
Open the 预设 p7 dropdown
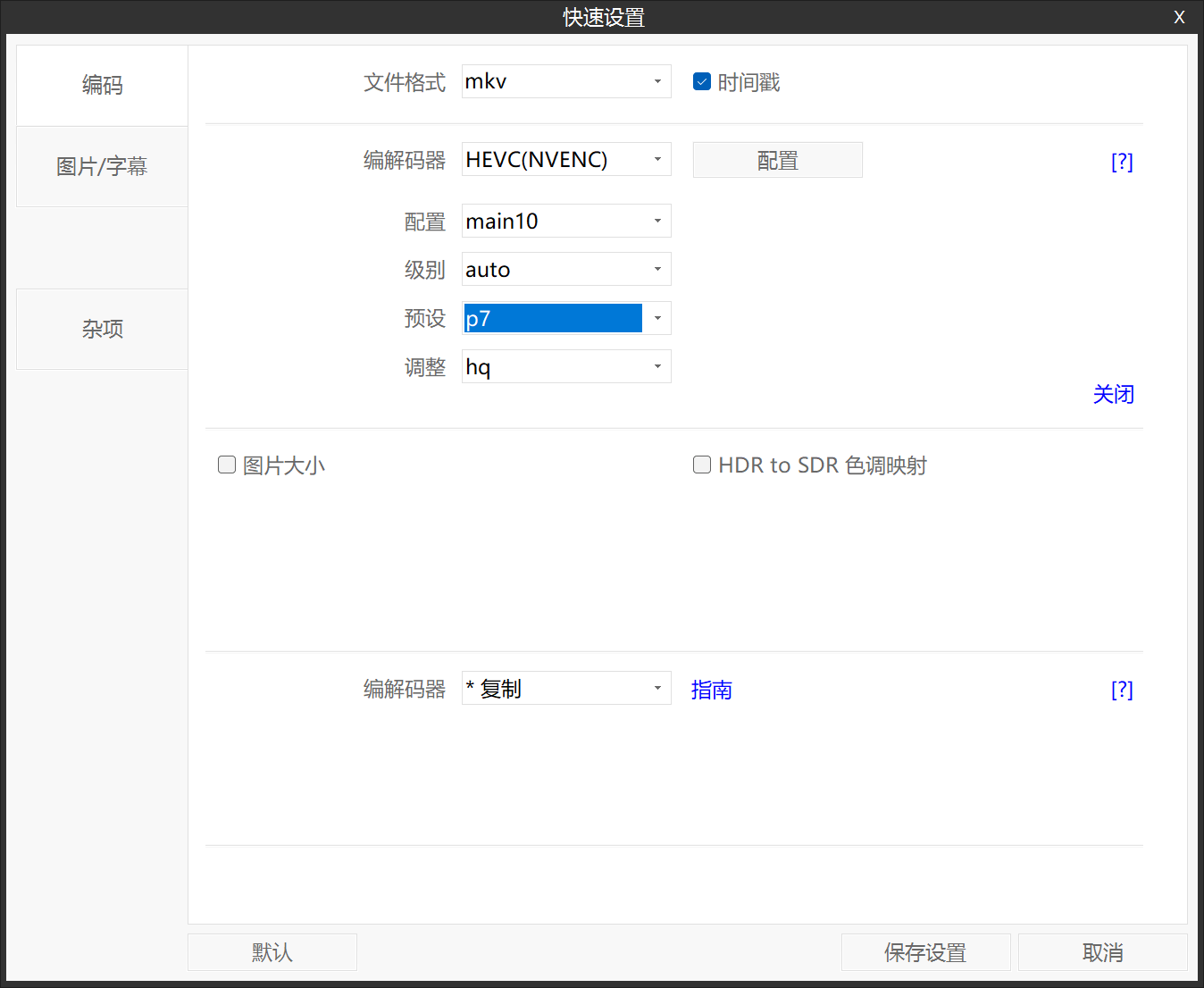(x=566, y=318)
